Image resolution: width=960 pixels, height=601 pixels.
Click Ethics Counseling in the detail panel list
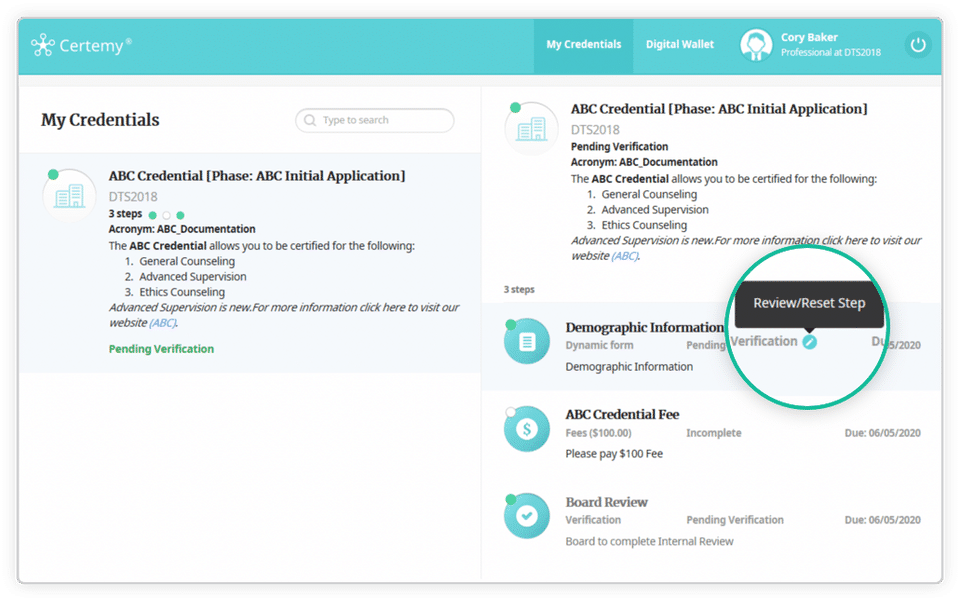pyautogui.click(x=644, y=225)
